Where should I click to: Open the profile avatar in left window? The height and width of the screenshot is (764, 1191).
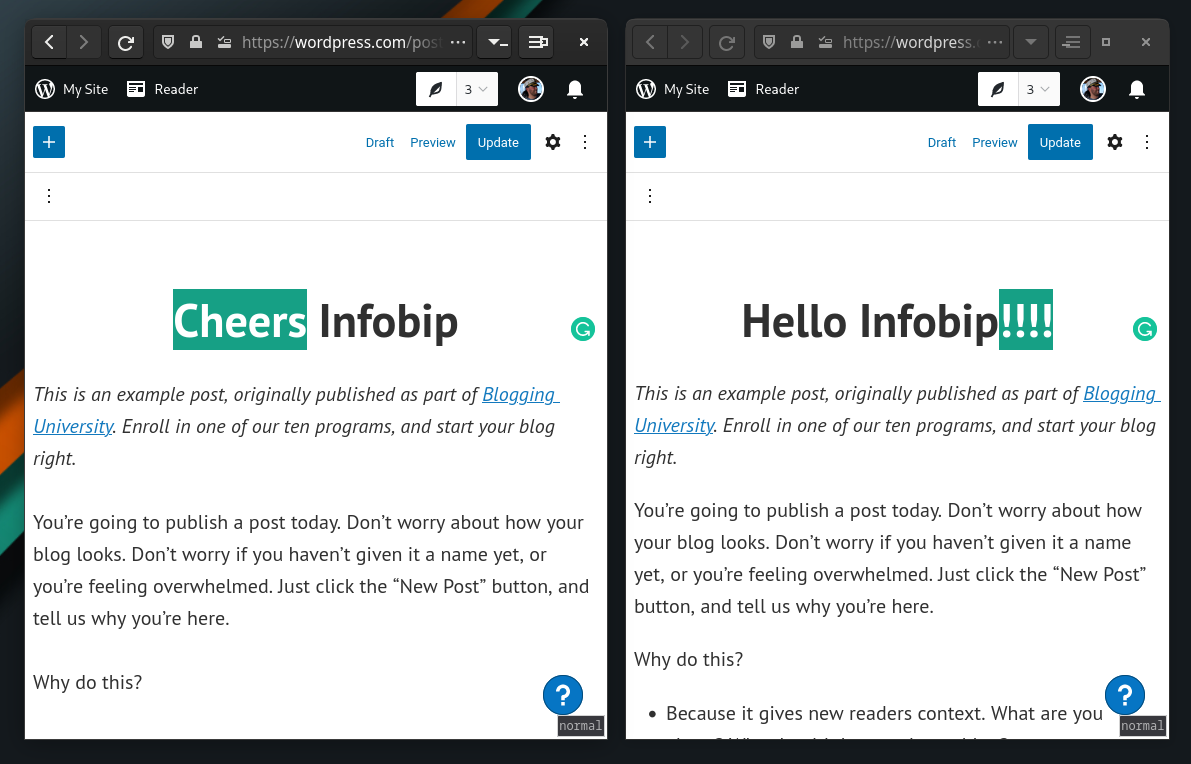tap(531, 90)
